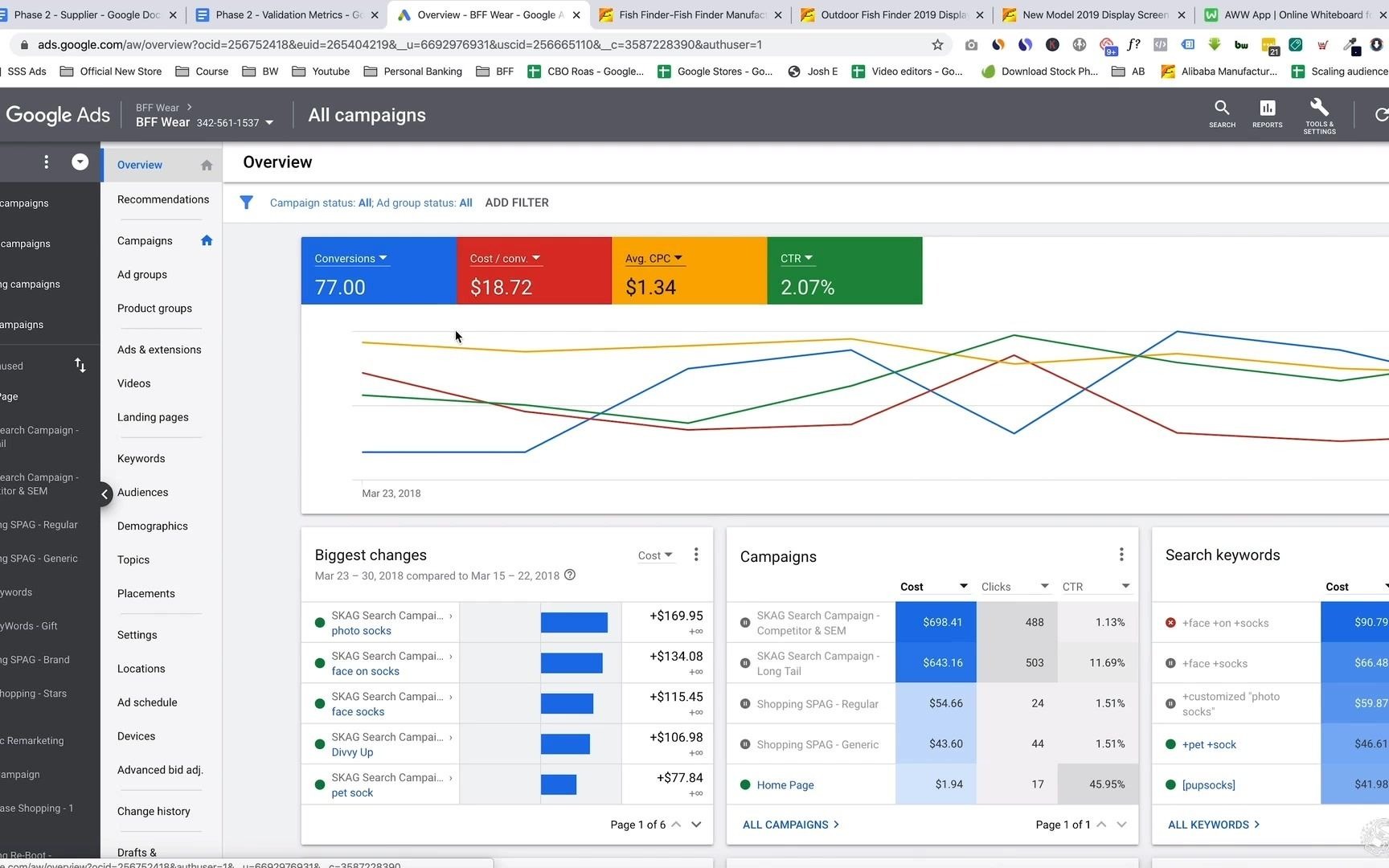
Task: Click green status dot for +pet +sock keyword
Action: pyautogui.click(x=1170, y=744)
